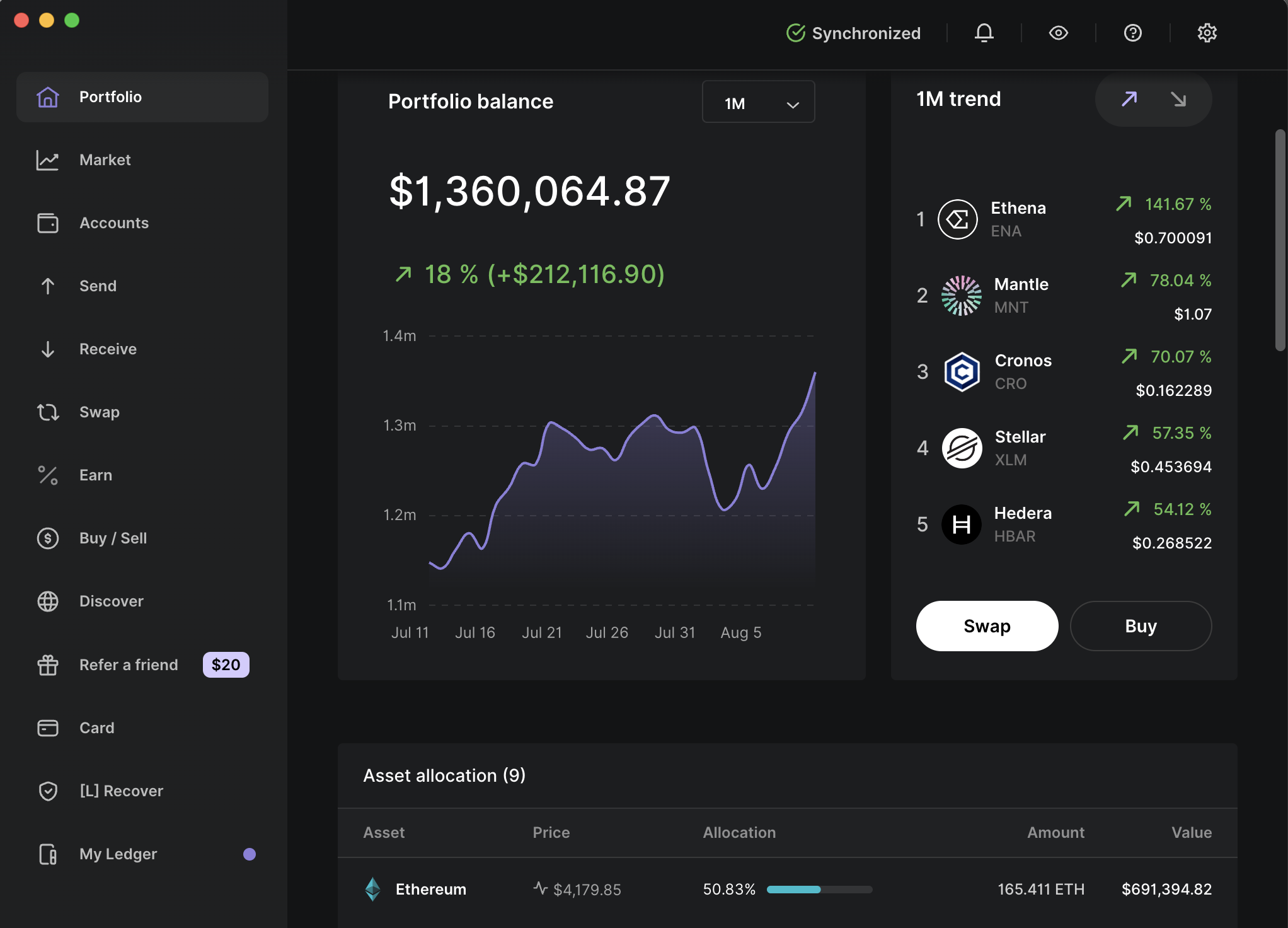
Task: Open Discover menu item
Action: 142,601
